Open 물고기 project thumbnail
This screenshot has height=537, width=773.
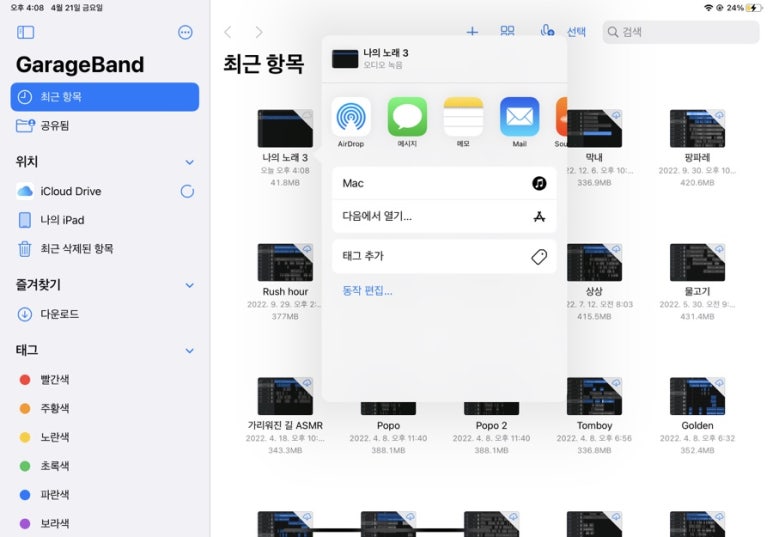click(x=697, y=263)
